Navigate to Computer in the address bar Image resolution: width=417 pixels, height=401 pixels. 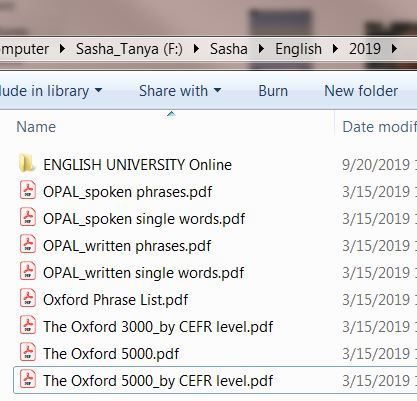[x=25, y=49]
